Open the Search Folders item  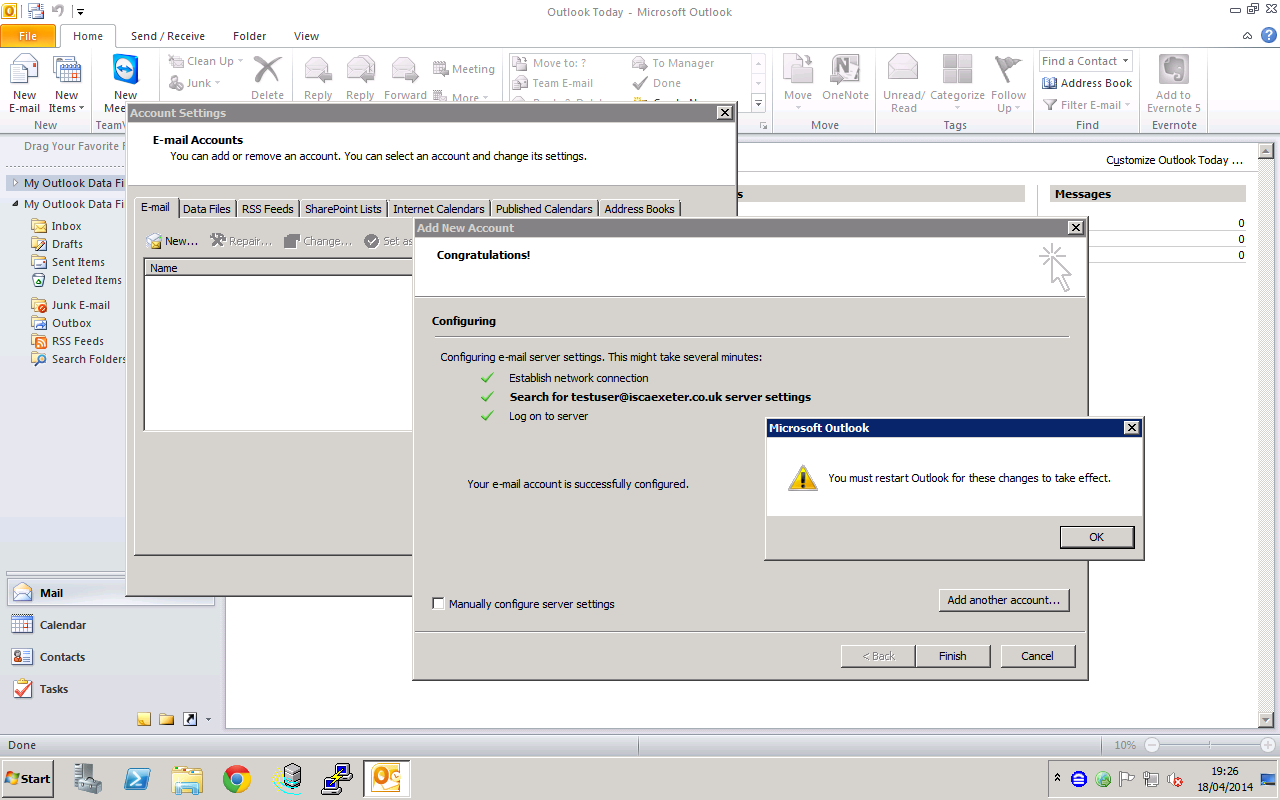79,359
